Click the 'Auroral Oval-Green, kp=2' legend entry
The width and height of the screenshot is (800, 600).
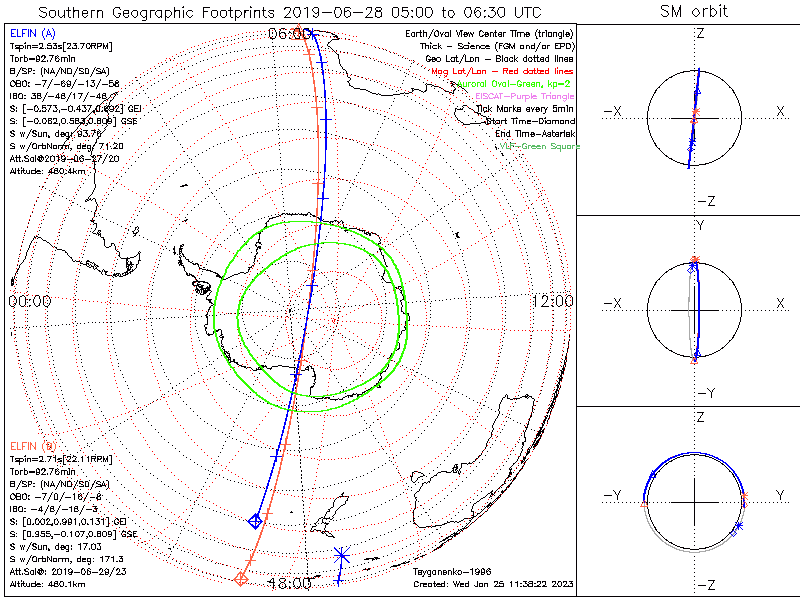click(x=512, y=84)
